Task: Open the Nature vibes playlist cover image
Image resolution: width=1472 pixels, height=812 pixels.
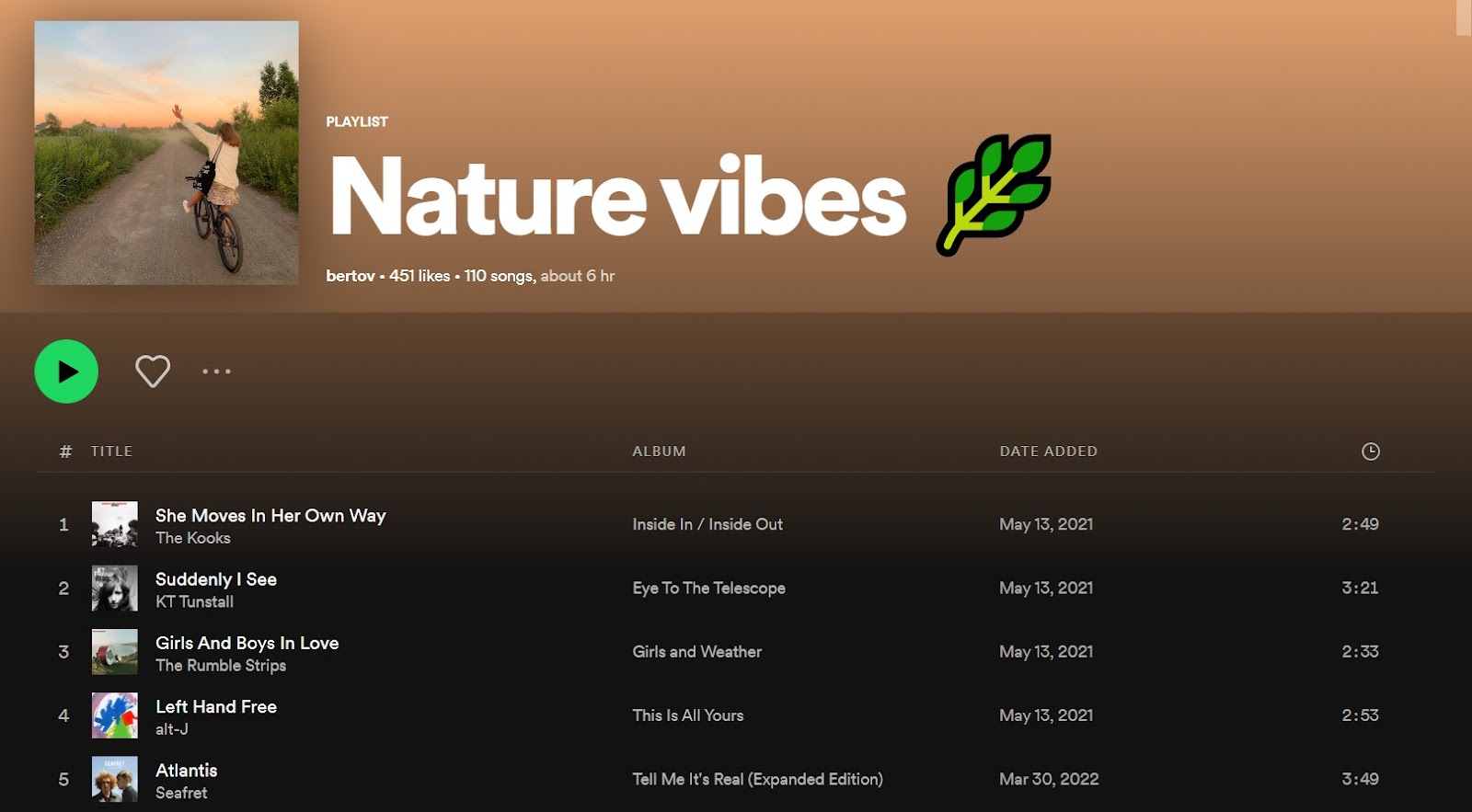Action: point(167,153)
